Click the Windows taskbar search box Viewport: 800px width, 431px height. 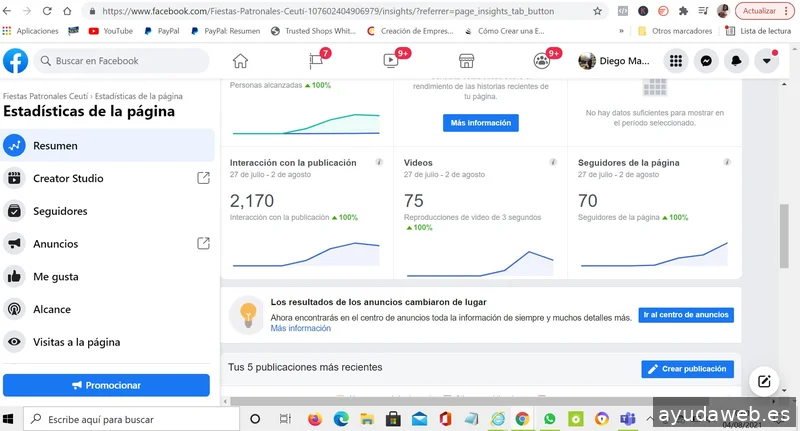(132, 419)
